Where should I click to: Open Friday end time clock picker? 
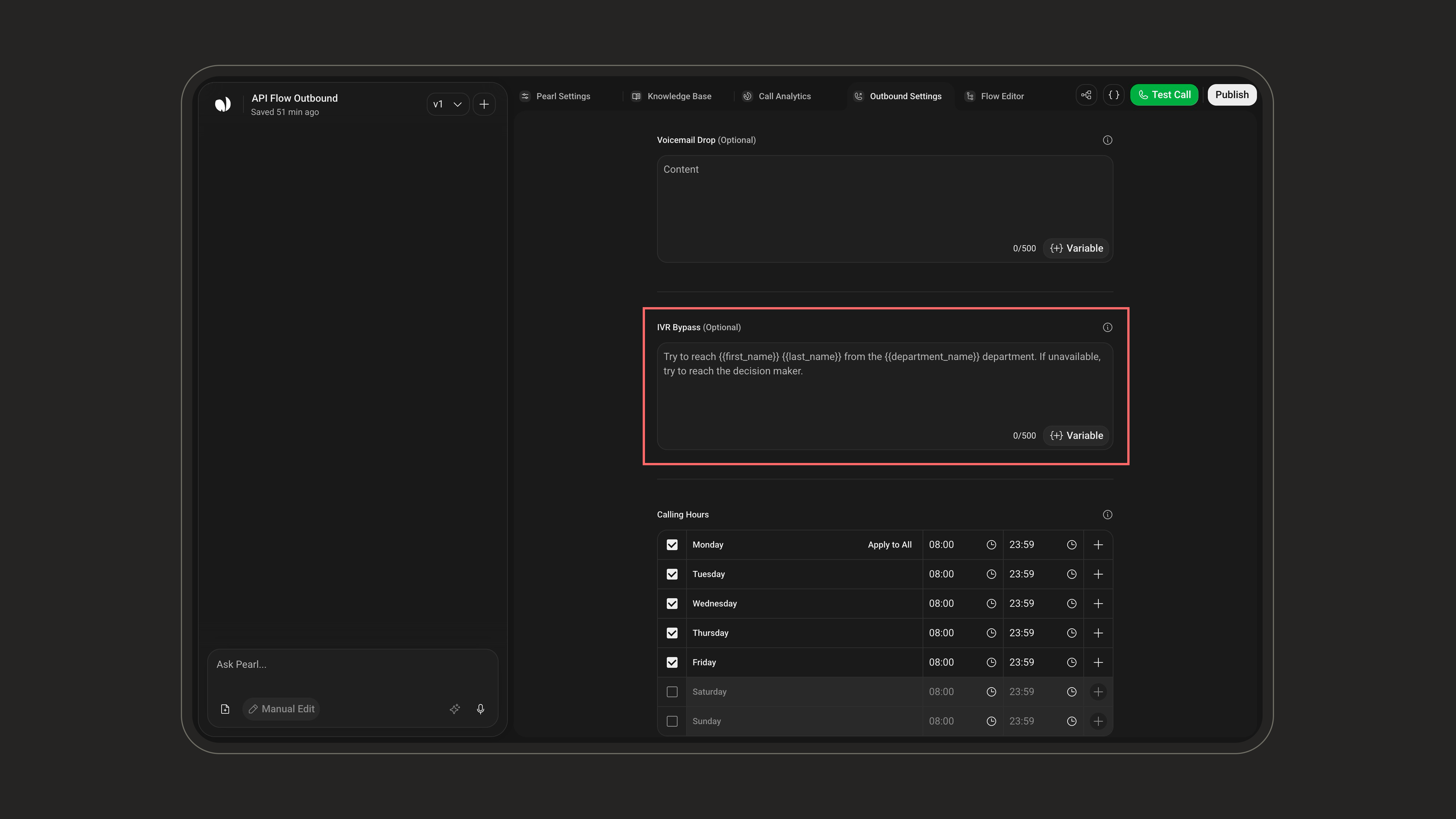tap(1071, 662)
